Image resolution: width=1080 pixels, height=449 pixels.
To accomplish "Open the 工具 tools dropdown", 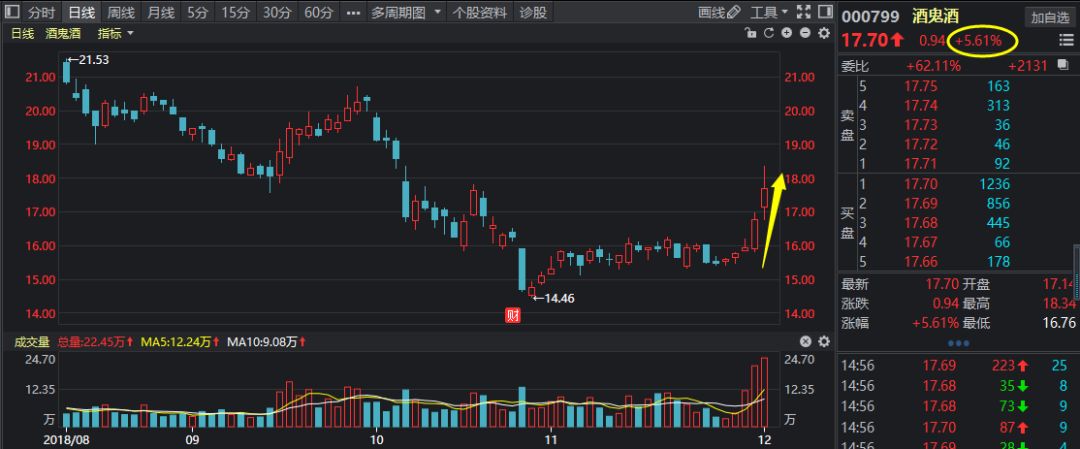I will coord(769,12).
